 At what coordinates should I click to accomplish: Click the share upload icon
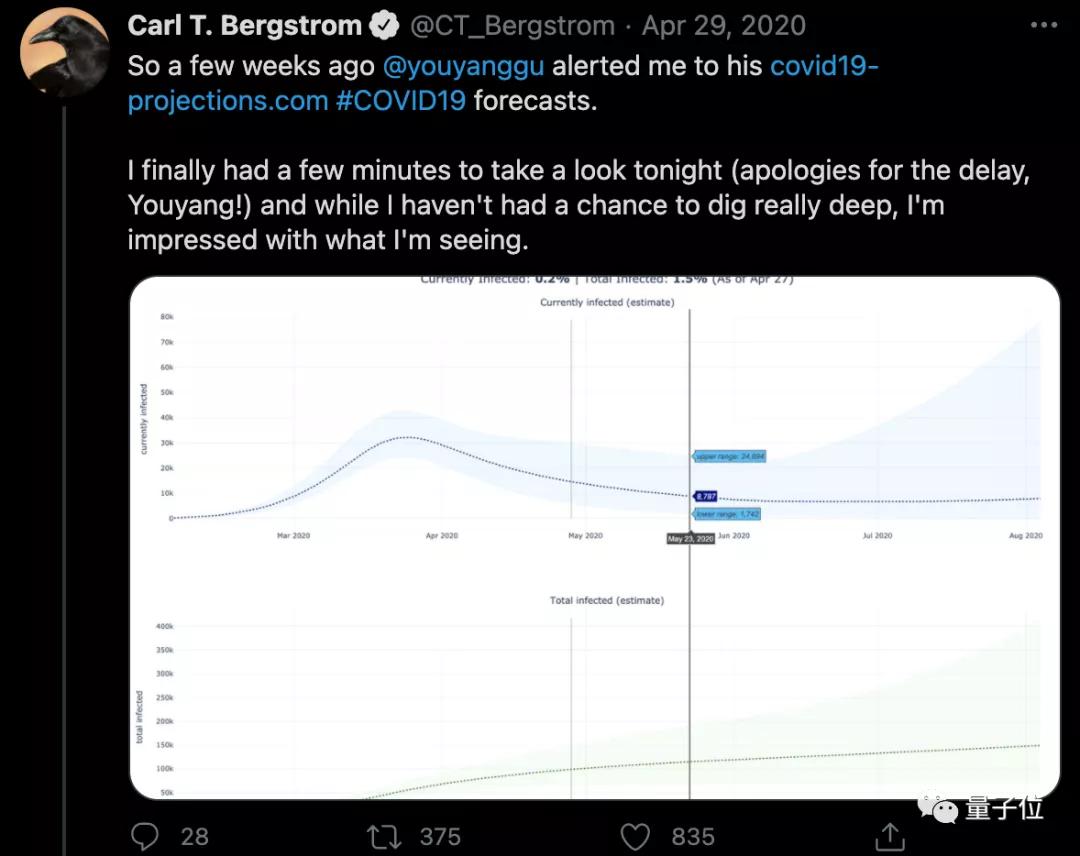(889, 836)
